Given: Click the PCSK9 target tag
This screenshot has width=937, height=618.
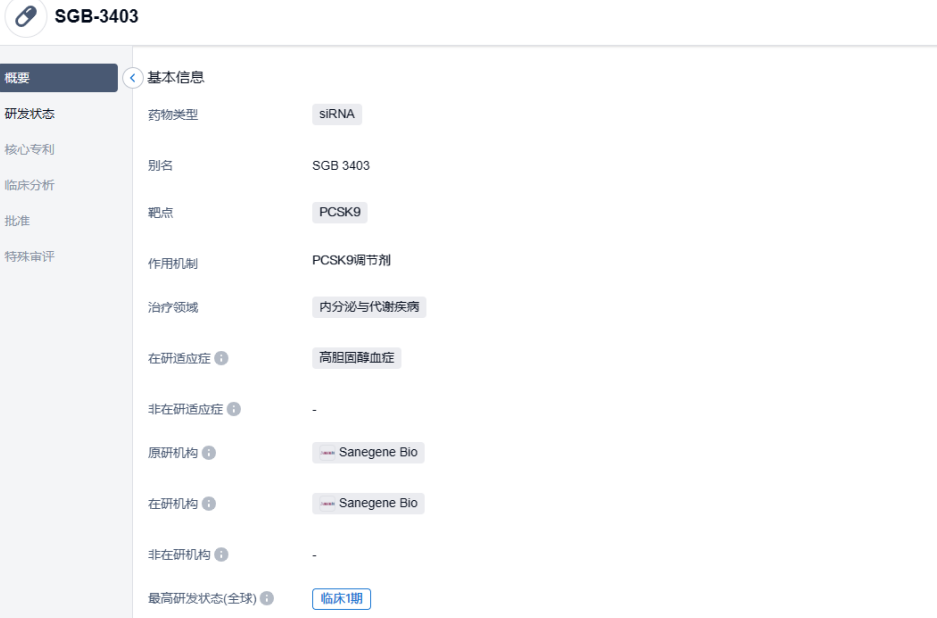Looking at the screenshot, I should point(339,212).
